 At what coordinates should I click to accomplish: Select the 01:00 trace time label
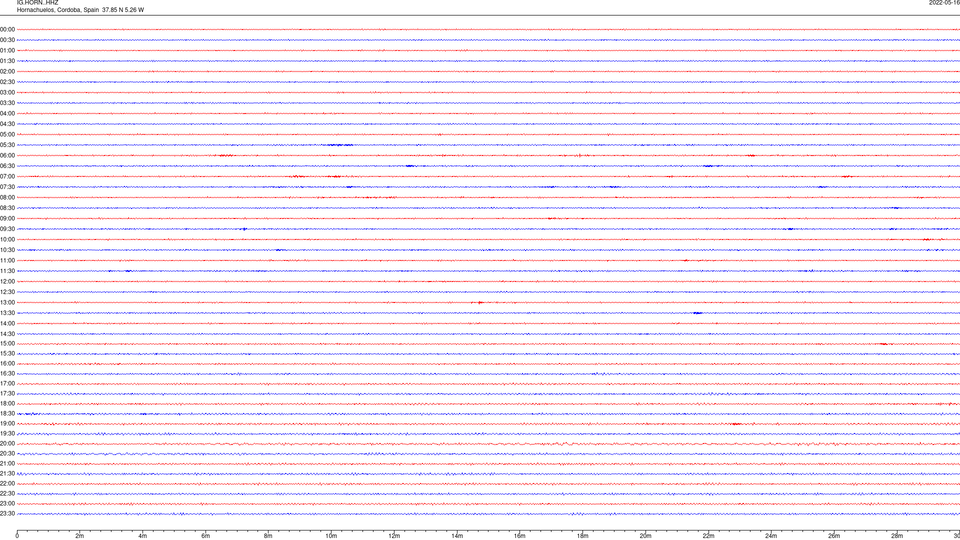(7, 50)
